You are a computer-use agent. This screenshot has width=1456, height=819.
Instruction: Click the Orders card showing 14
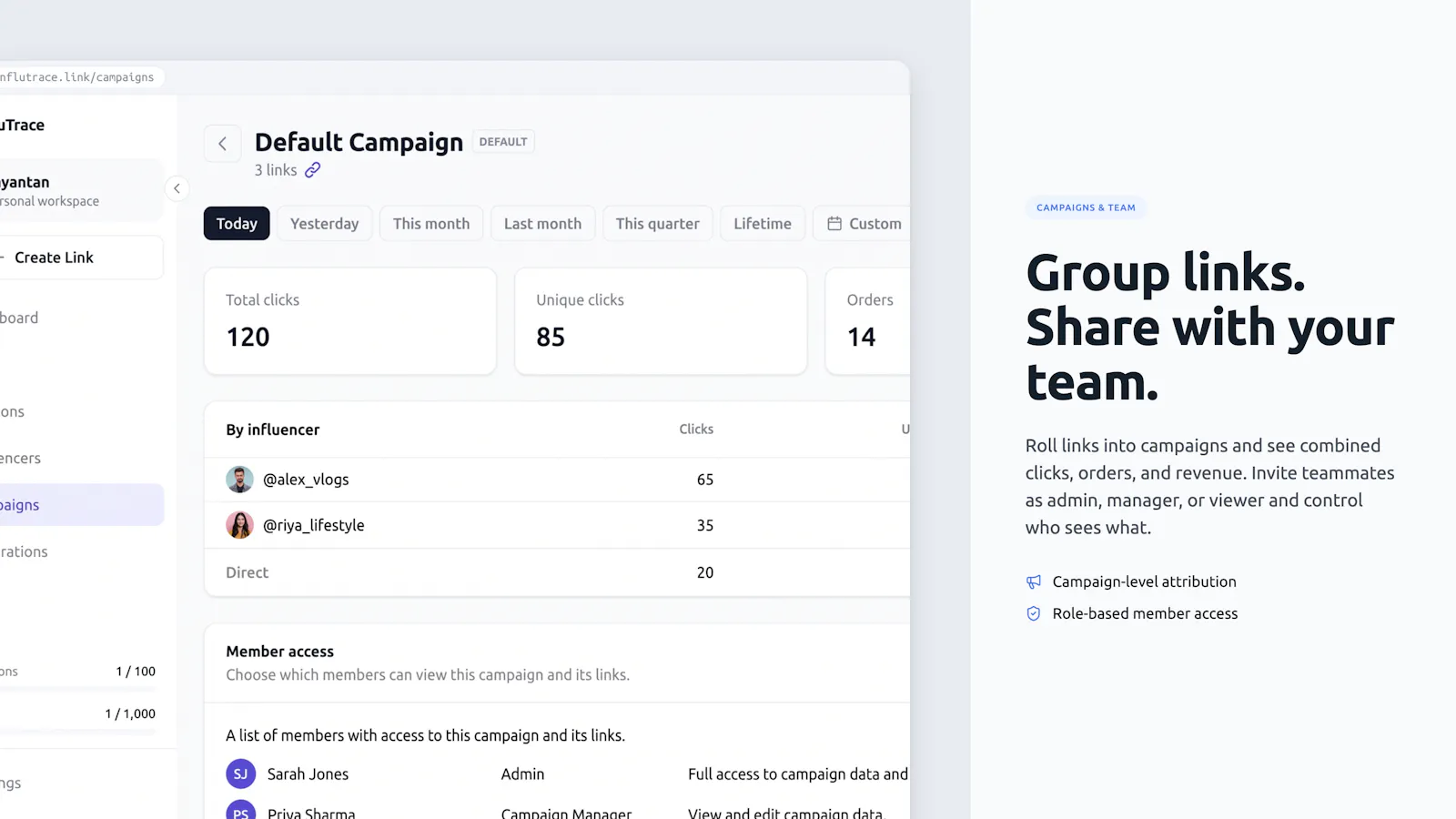point(867,320)
